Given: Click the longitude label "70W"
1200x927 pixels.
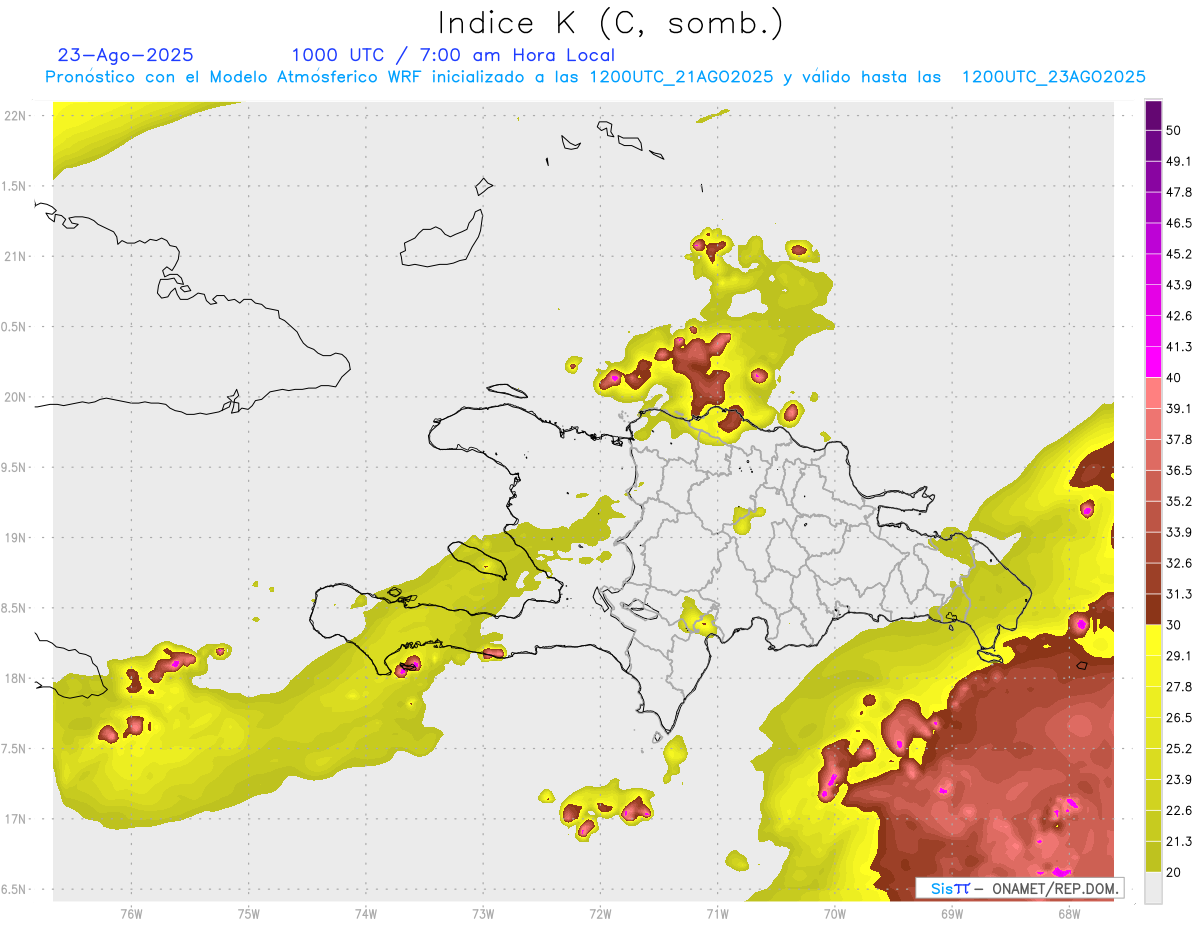Looking at the screenshot, I should 833,913.
